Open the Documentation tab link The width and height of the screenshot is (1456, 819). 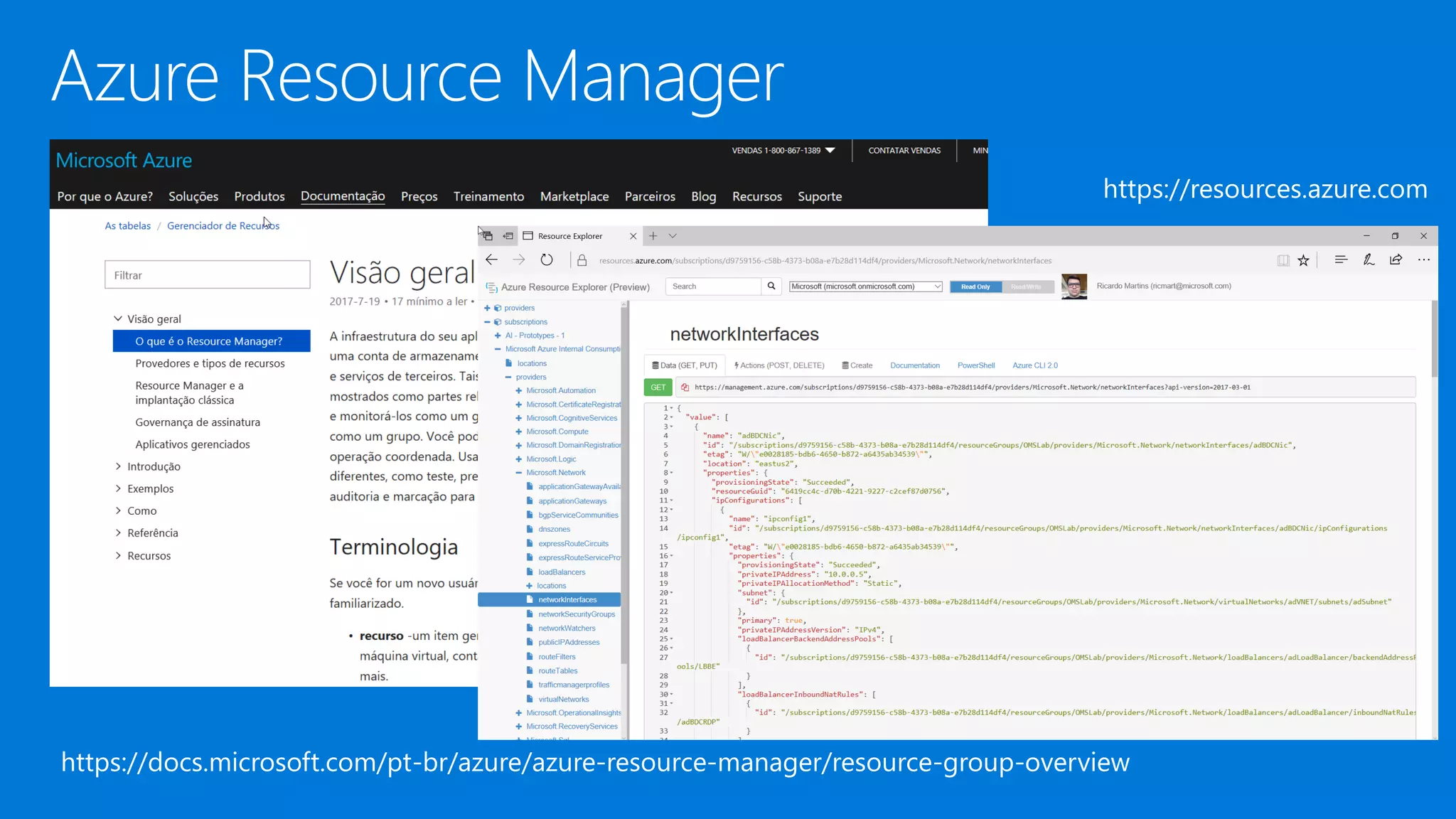(x=915, y=365)
